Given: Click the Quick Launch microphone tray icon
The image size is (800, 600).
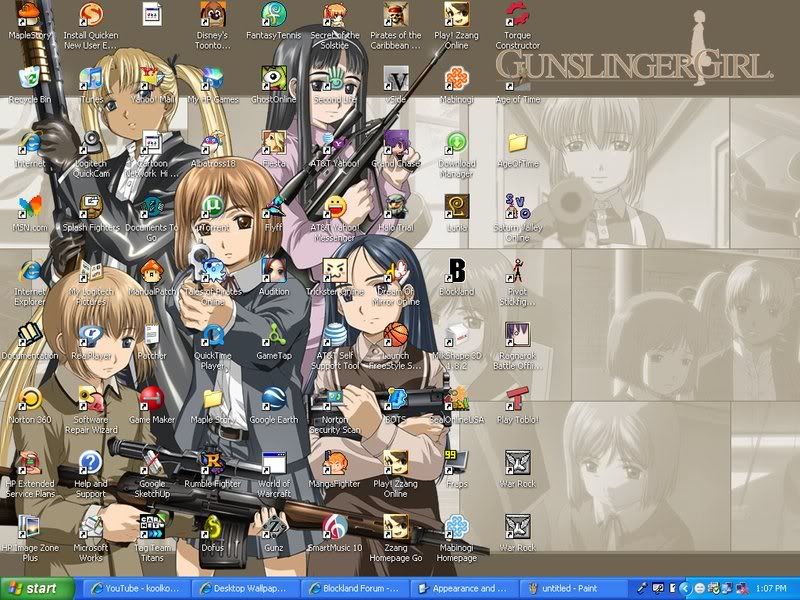Looking at the screenshot, I should pos(642,588).
